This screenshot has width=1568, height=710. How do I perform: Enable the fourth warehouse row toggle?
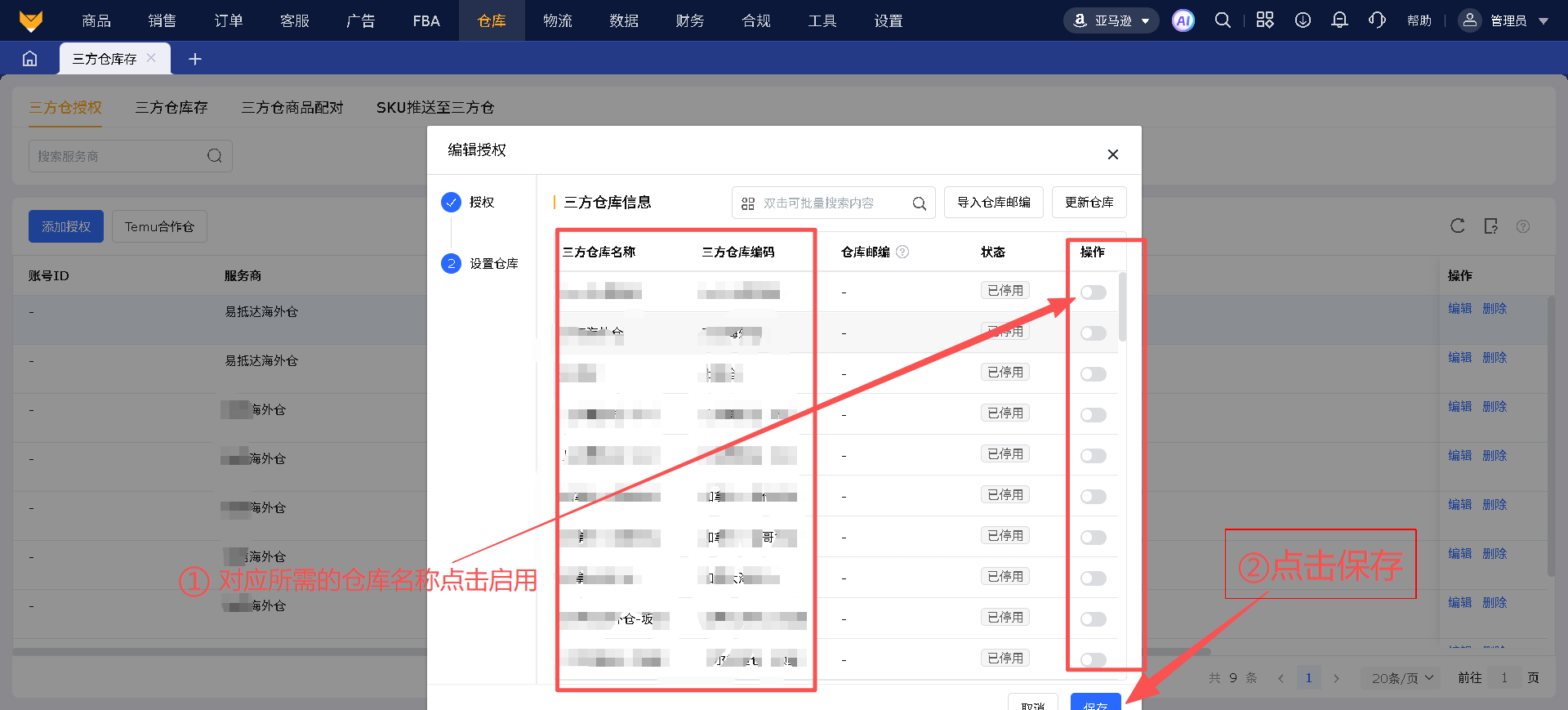tap(1093, 415)
